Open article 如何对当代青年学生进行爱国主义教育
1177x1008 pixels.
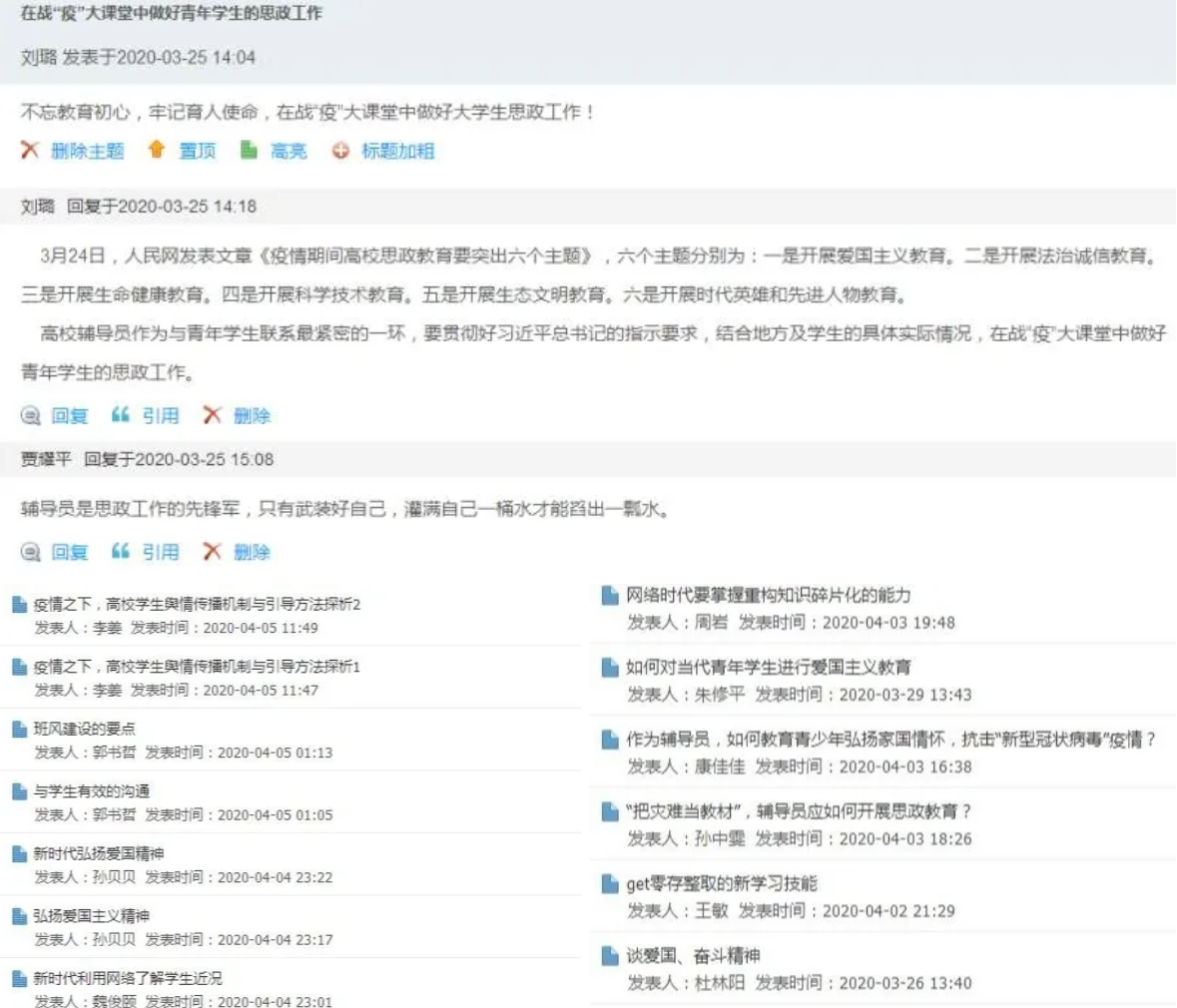[768, 668]
